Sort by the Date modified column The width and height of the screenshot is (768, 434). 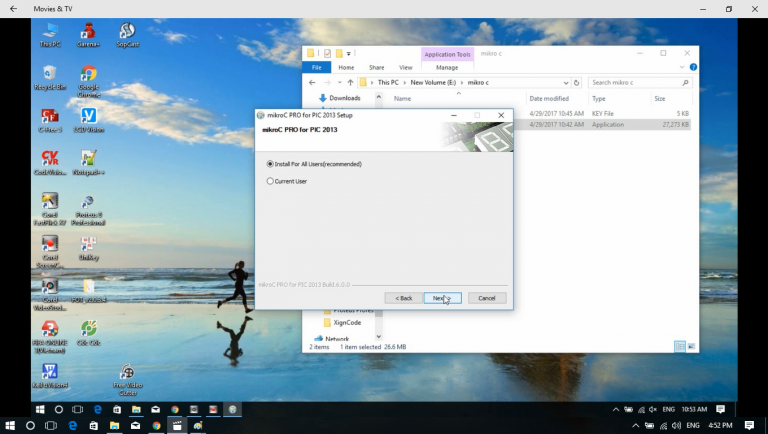[x=549, y=98]
